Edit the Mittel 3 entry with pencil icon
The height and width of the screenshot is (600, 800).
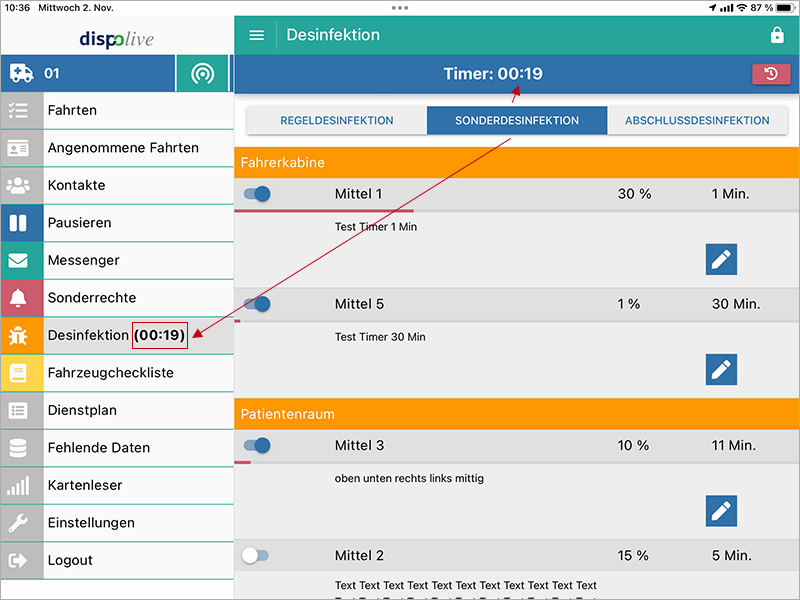click(x=721, y=511)
